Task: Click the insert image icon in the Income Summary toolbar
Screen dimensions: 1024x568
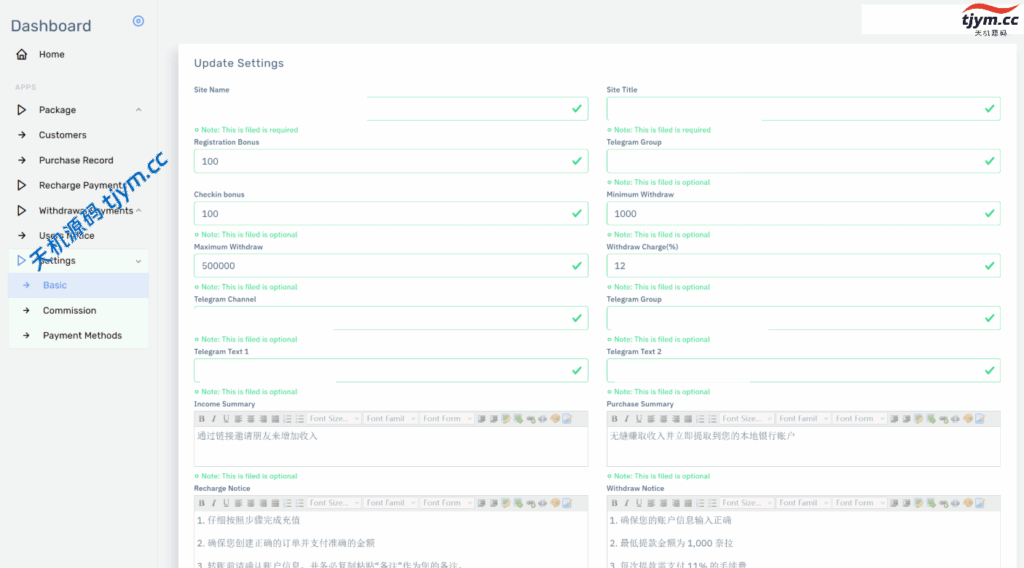Action: [568, 419]
